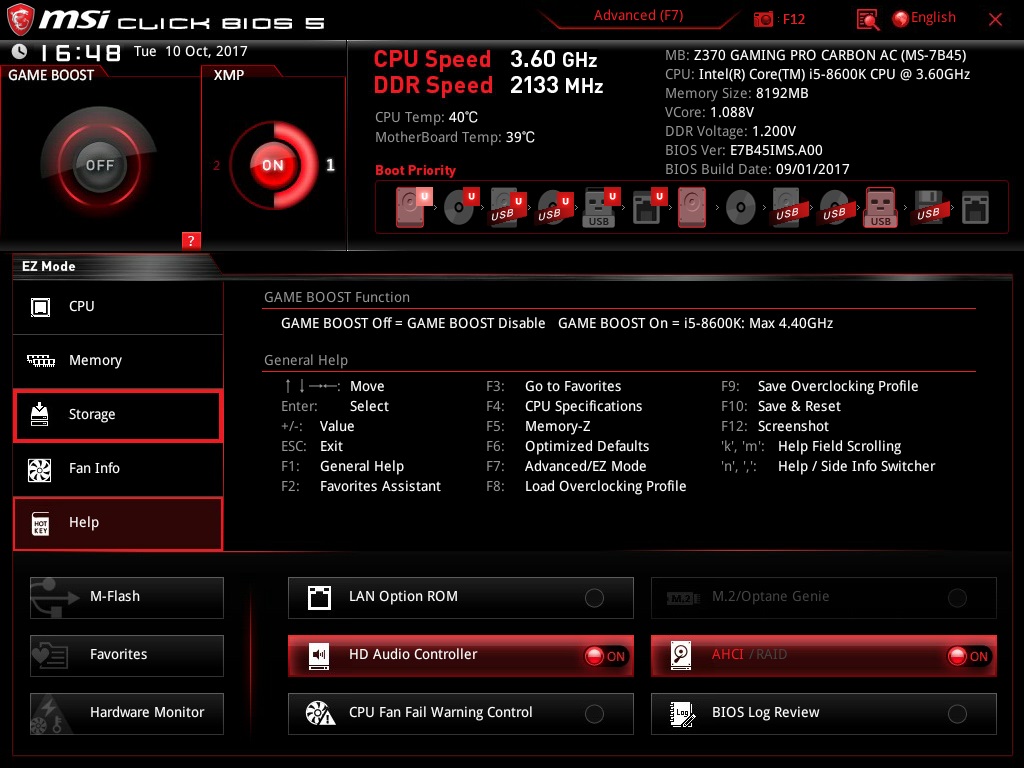Select XMP profile 1
1024x768 pixels.
(x=330, y=165)
